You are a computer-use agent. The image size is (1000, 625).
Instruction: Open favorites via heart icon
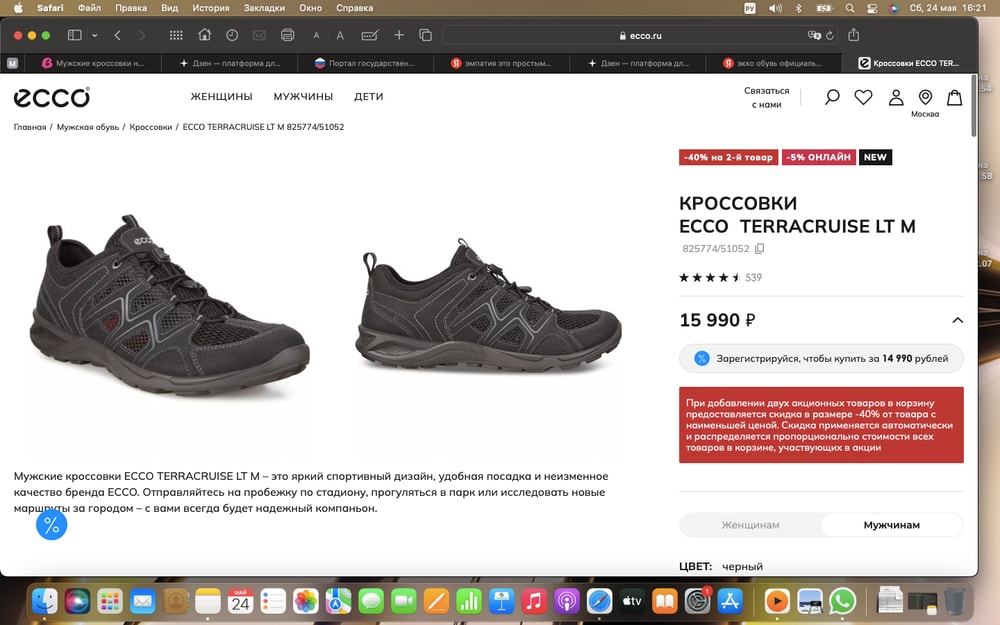pyautogui.click(x=863, y=97)
